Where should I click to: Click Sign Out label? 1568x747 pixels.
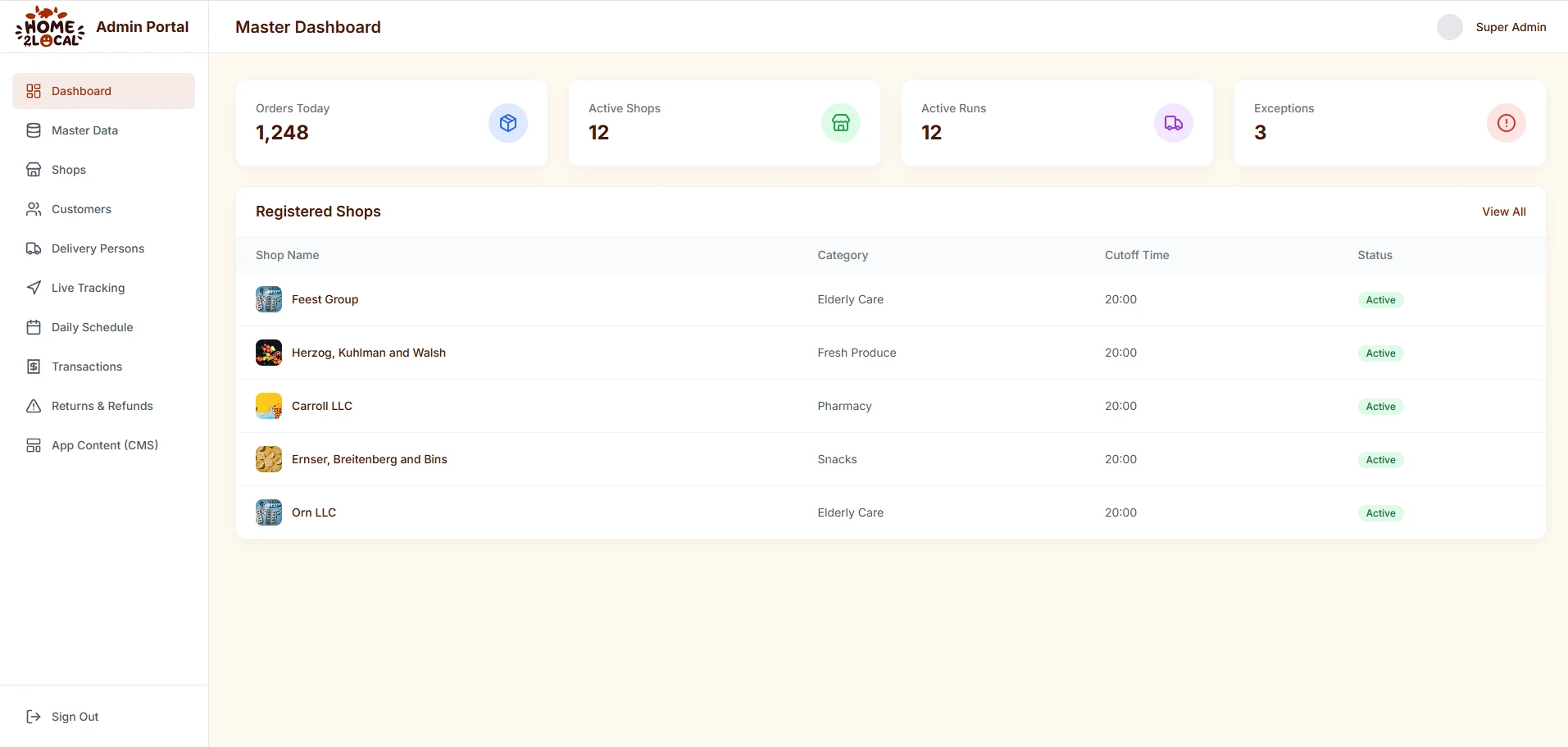pos(75,717)
